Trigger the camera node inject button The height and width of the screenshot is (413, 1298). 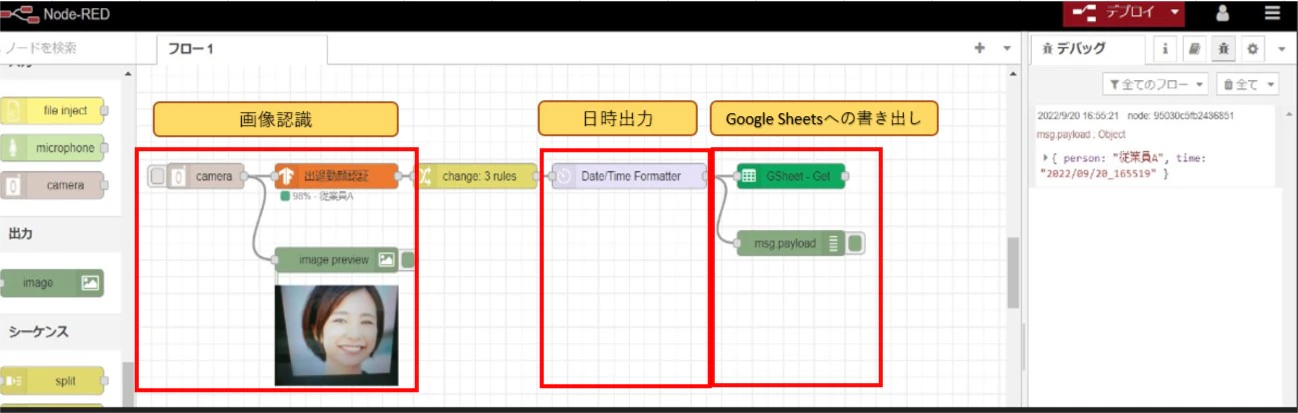[x=157, y=177]
